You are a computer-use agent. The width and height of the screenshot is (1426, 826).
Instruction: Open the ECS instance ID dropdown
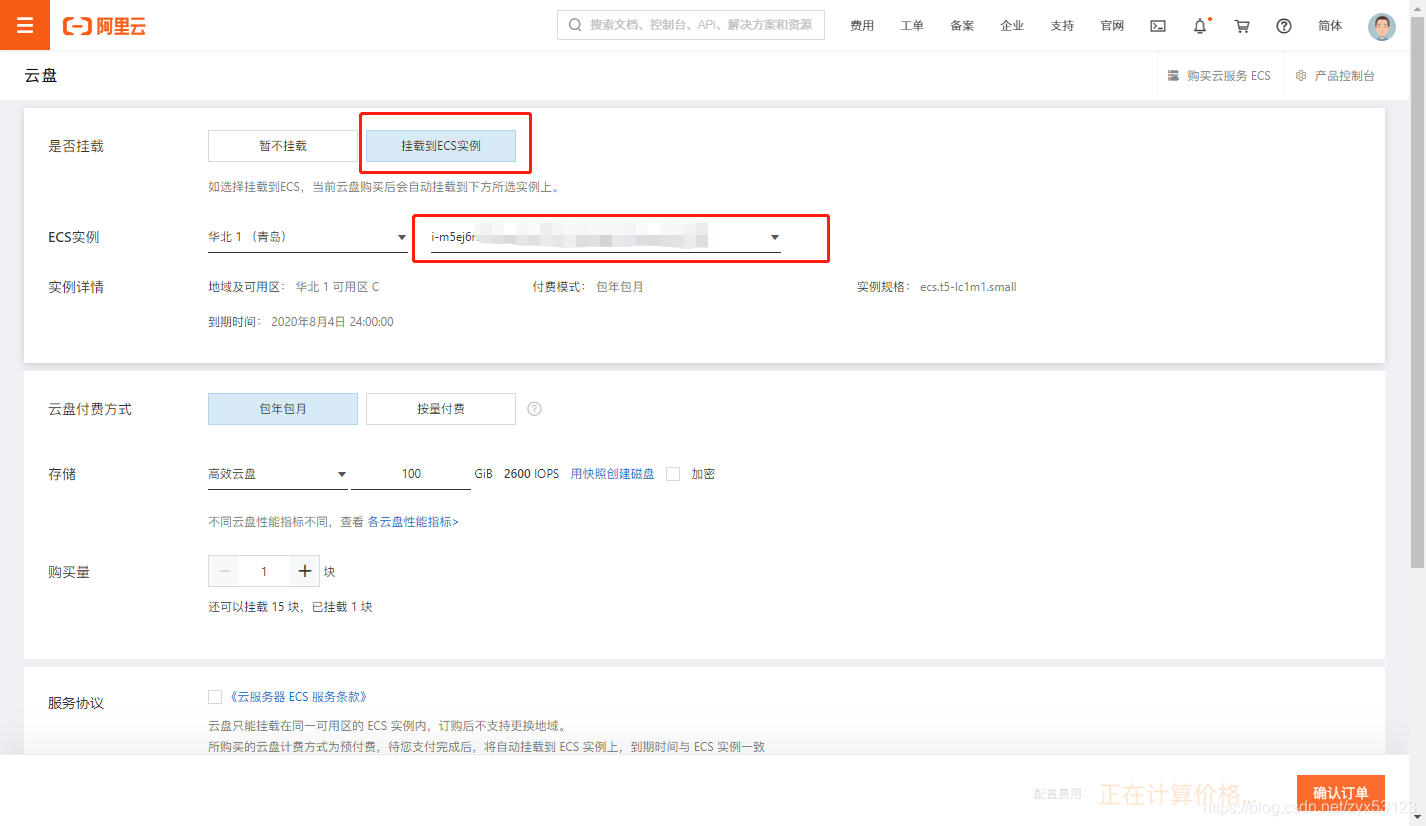click(x=606, y=237)
